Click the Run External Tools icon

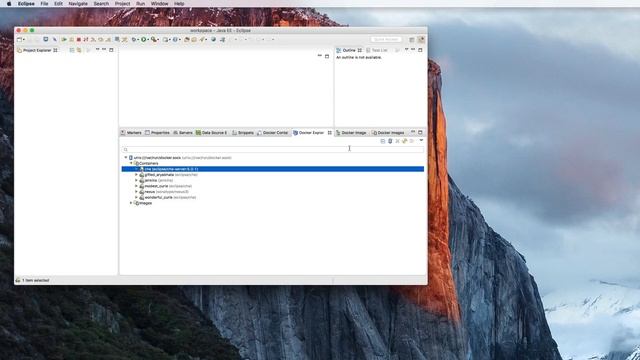154,40
